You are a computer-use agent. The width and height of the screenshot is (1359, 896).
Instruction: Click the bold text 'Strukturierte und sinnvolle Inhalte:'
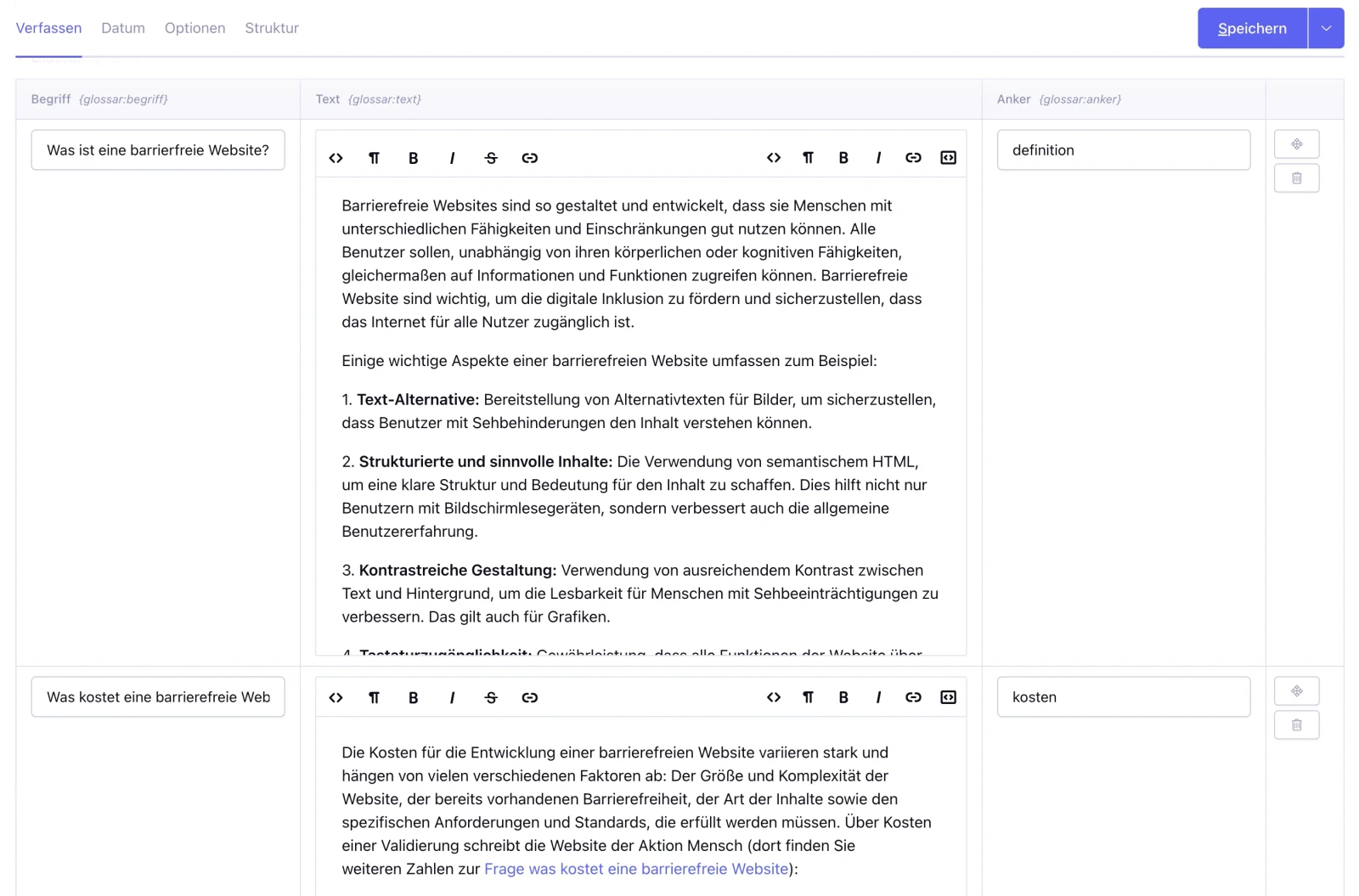[x=485, y=462]
